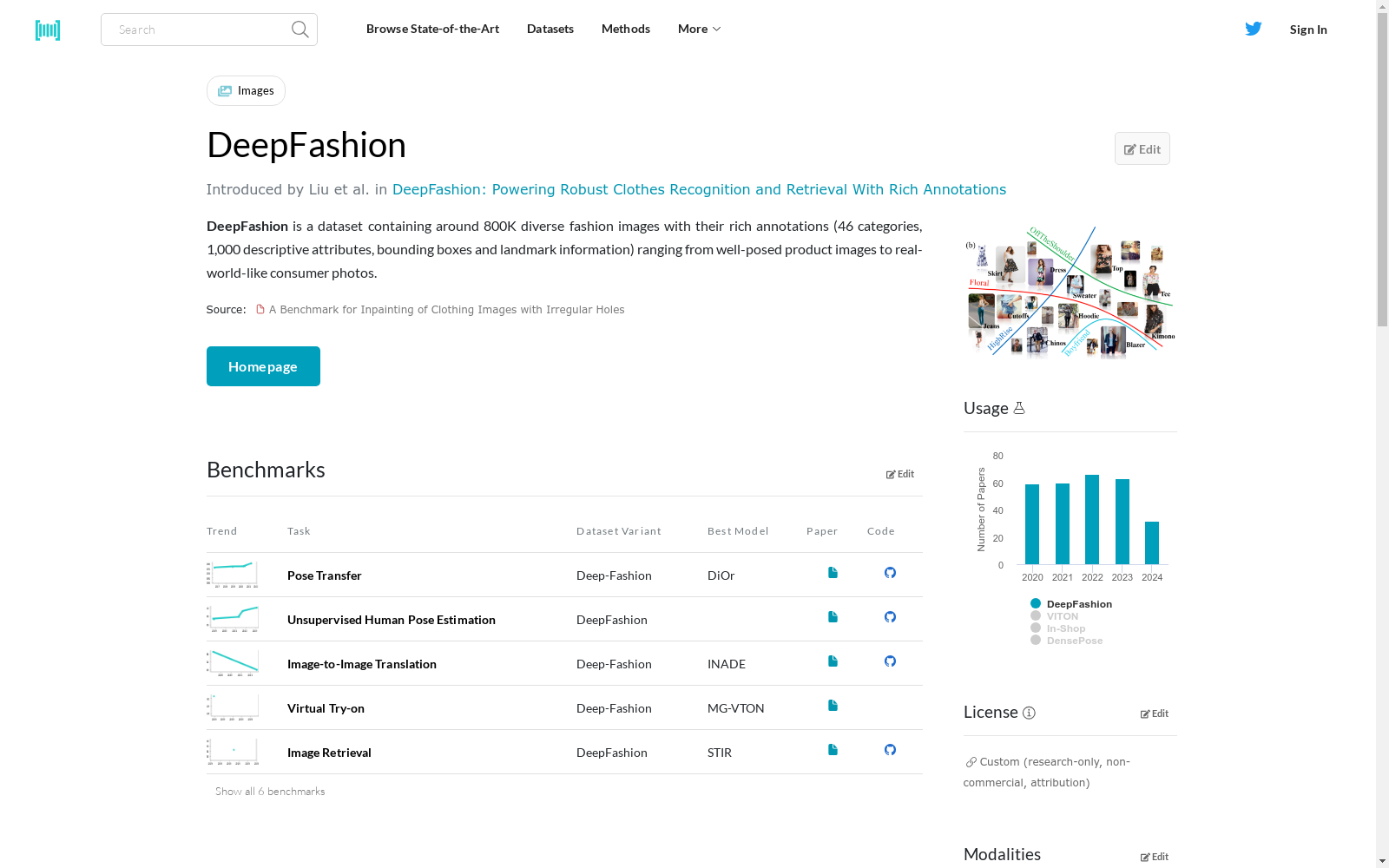Image resolution: width=1389 pixels, height=868 pixels.
Task: Click the scrollbar down arrow
Action: click(x=1382, y=861)
